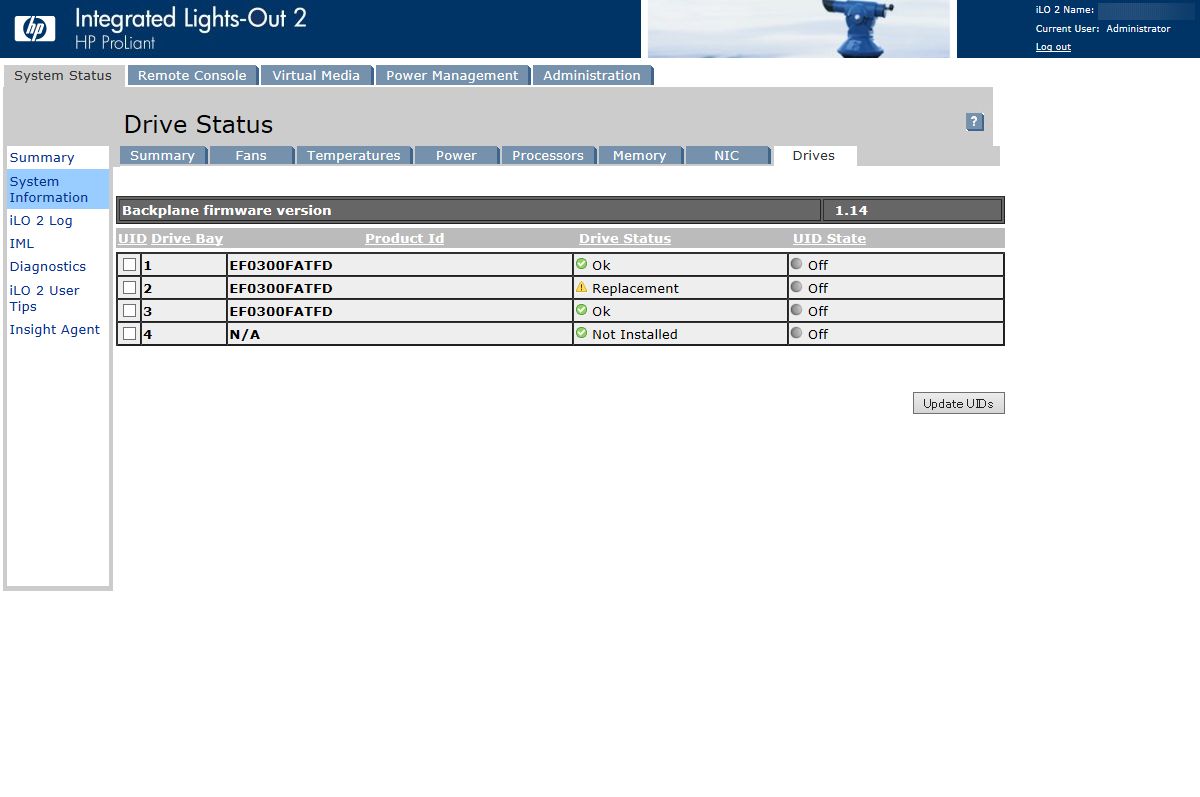Select the NIC sub-tab
The width and height of the screenshot is (1200, 797).
tap(727, 155)
